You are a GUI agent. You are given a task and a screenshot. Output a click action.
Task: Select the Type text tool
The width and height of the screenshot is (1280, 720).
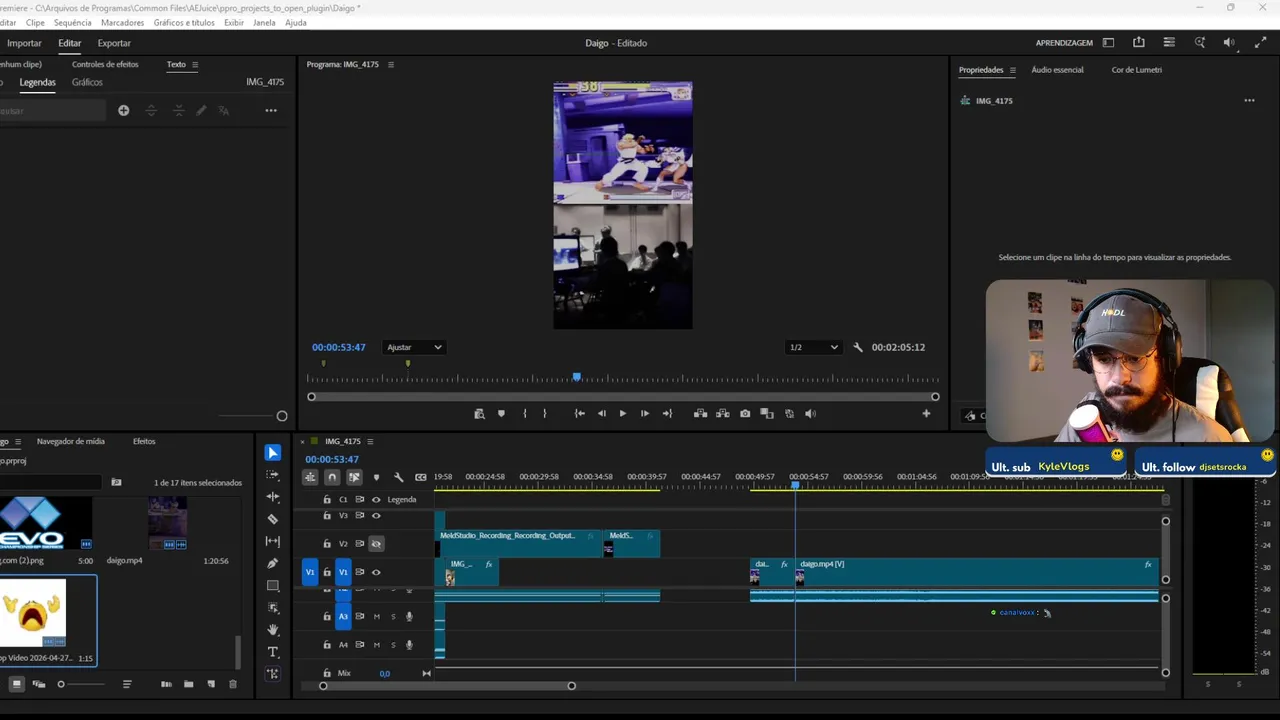tap(273, 652)
